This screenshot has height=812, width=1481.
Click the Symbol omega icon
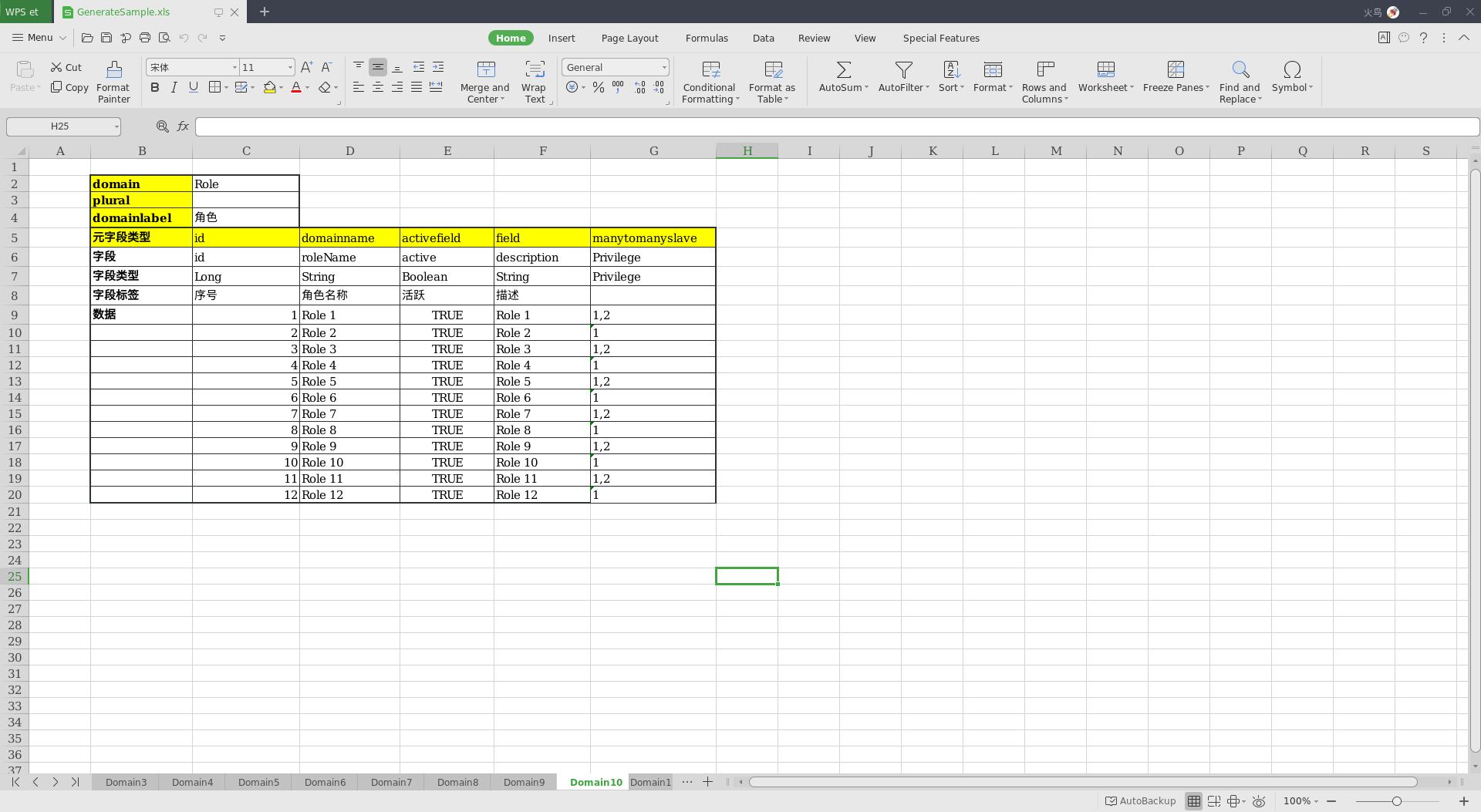1292,69
